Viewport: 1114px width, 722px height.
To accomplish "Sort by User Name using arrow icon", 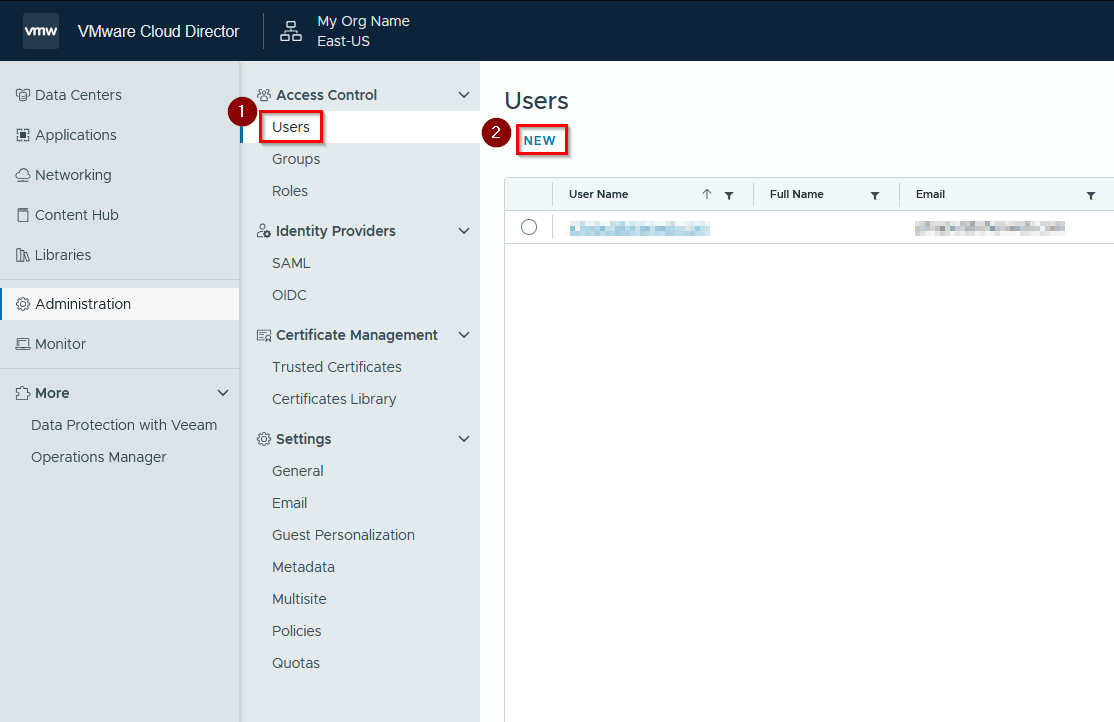I will pos(707,194).
